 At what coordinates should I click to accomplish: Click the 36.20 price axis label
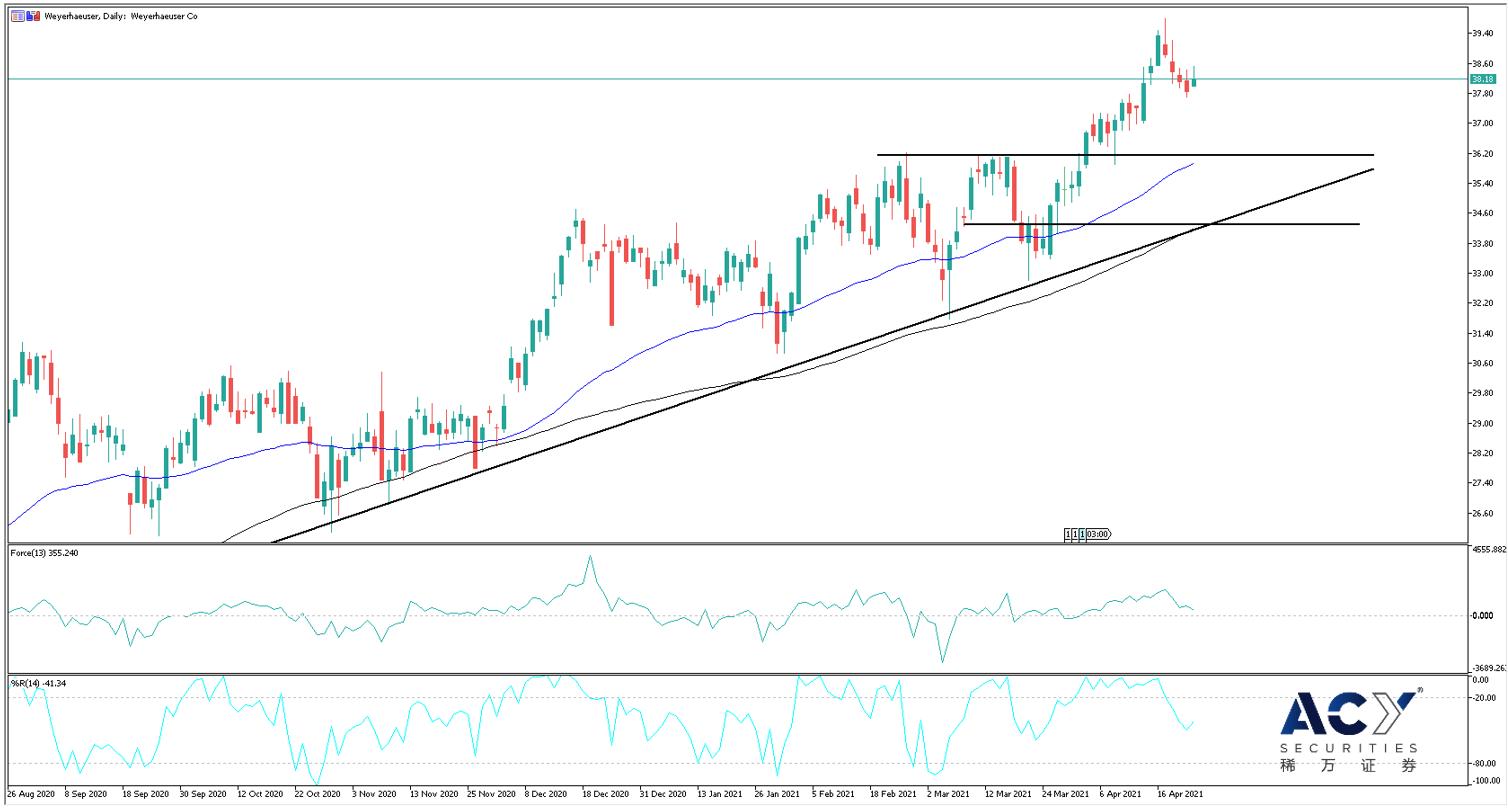[1482, 153]
